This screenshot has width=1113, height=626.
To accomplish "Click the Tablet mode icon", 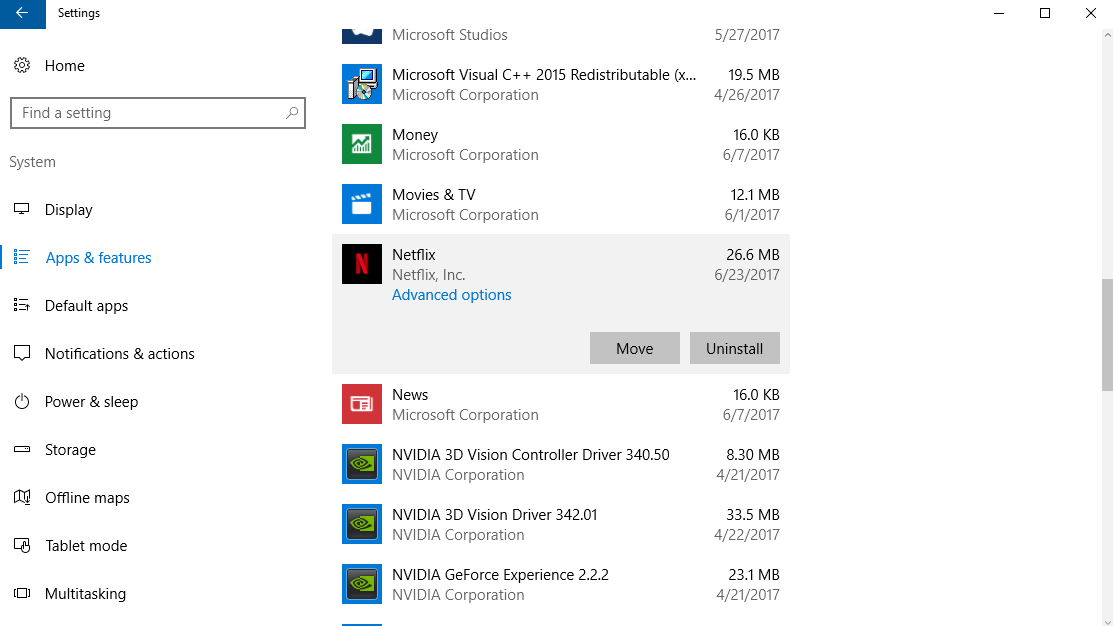I will coord(22,545).
